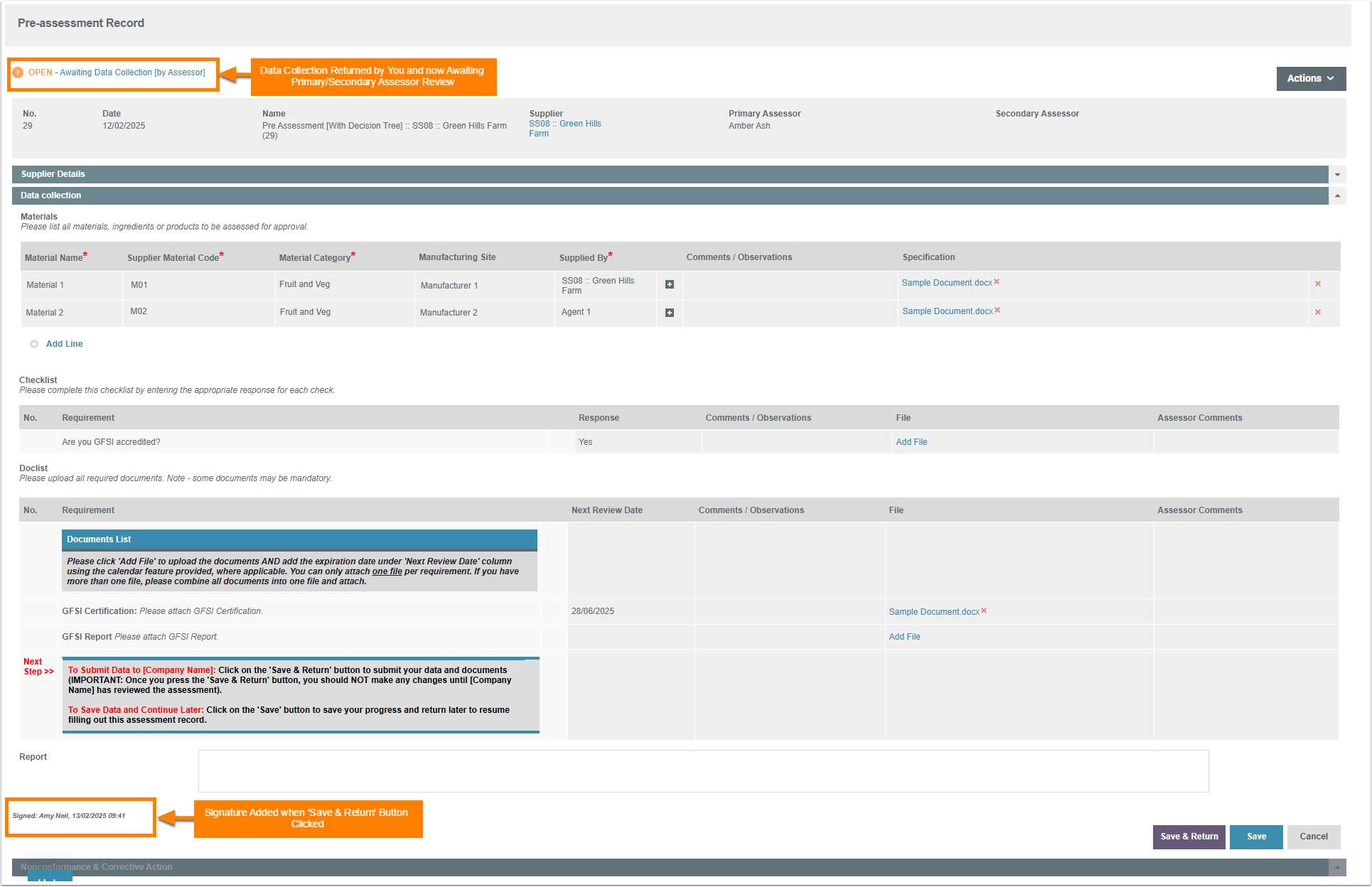
Task: Click the Save & Return button
Action: click(1189, 837)
